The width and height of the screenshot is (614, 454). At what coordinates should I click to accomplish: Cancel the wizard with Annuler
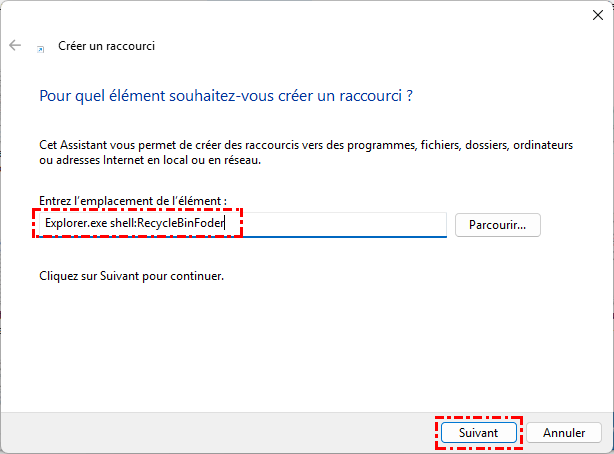[x=564, y=433]
